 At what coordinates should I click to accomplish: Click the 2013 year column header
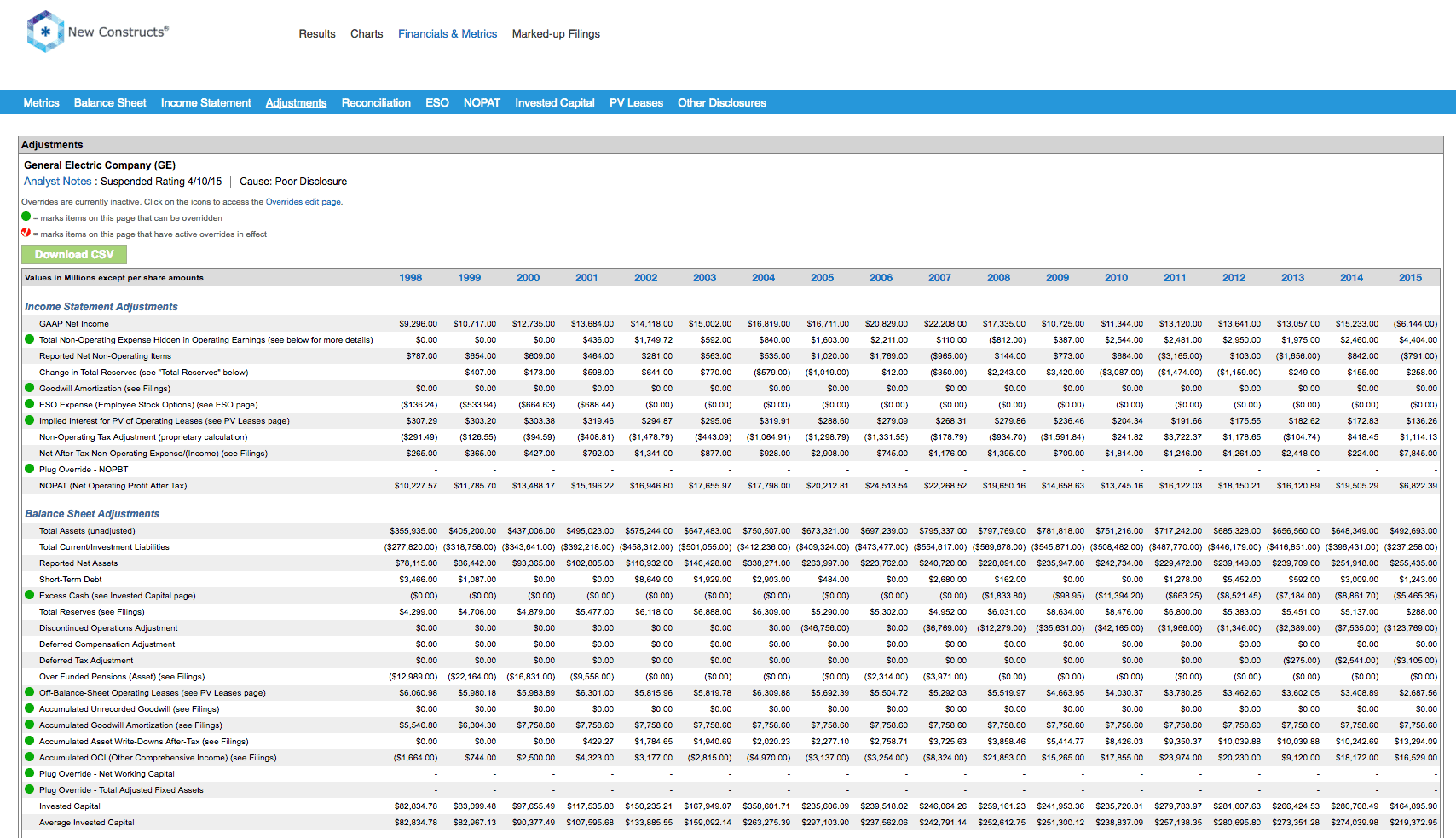pos(1293,278)
